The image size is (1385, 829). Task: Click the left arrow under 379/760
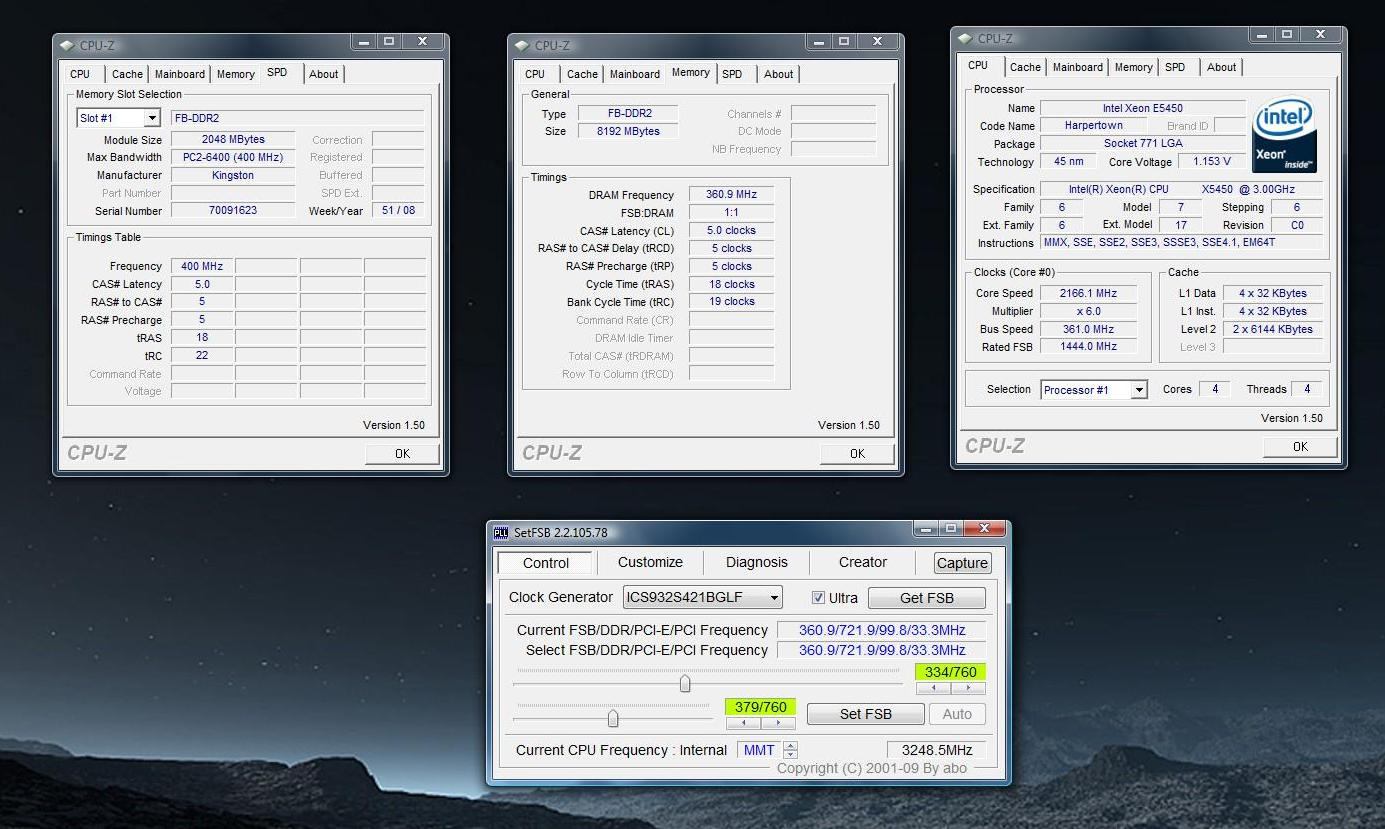point(743,722)
